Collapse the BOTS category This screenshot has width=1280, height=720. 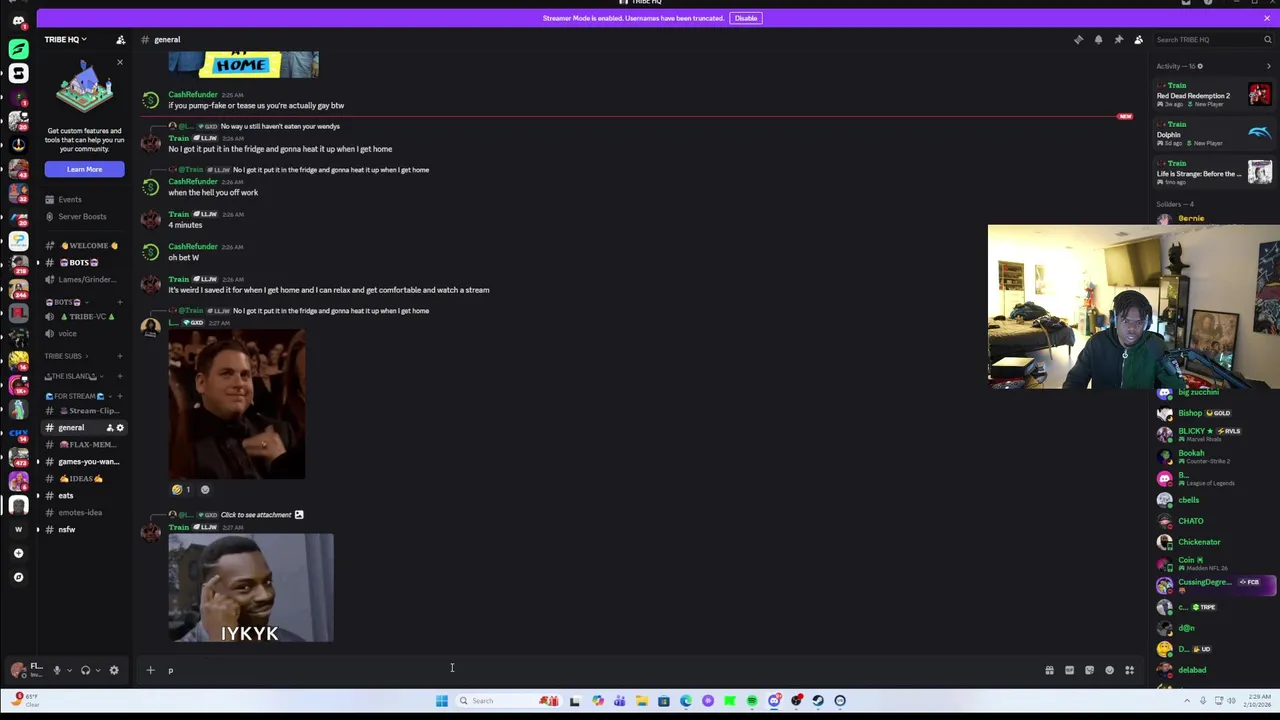click(65, 302)
